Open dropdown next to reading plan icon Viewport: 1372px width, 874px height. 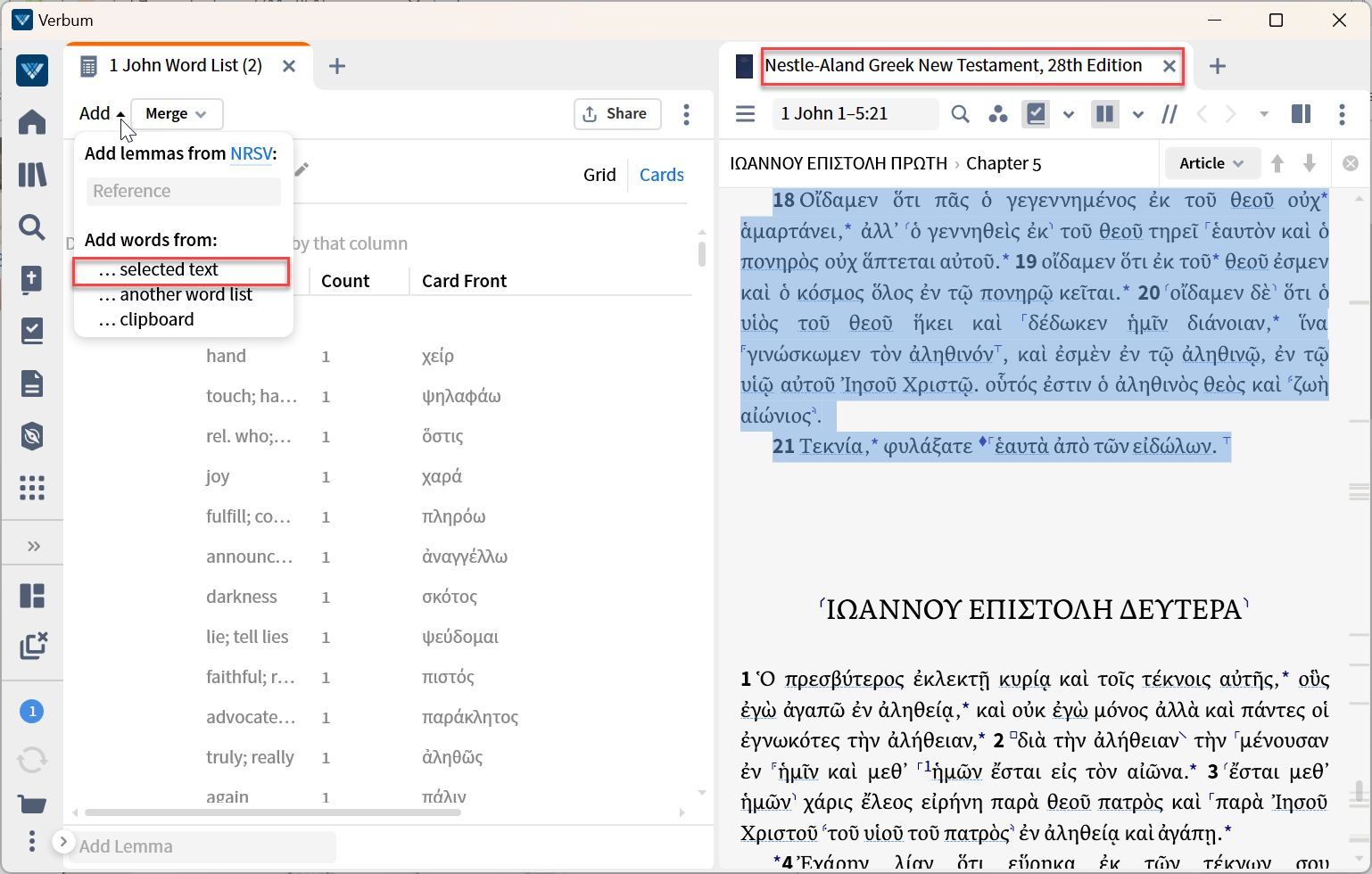(x=1069, y=114)
